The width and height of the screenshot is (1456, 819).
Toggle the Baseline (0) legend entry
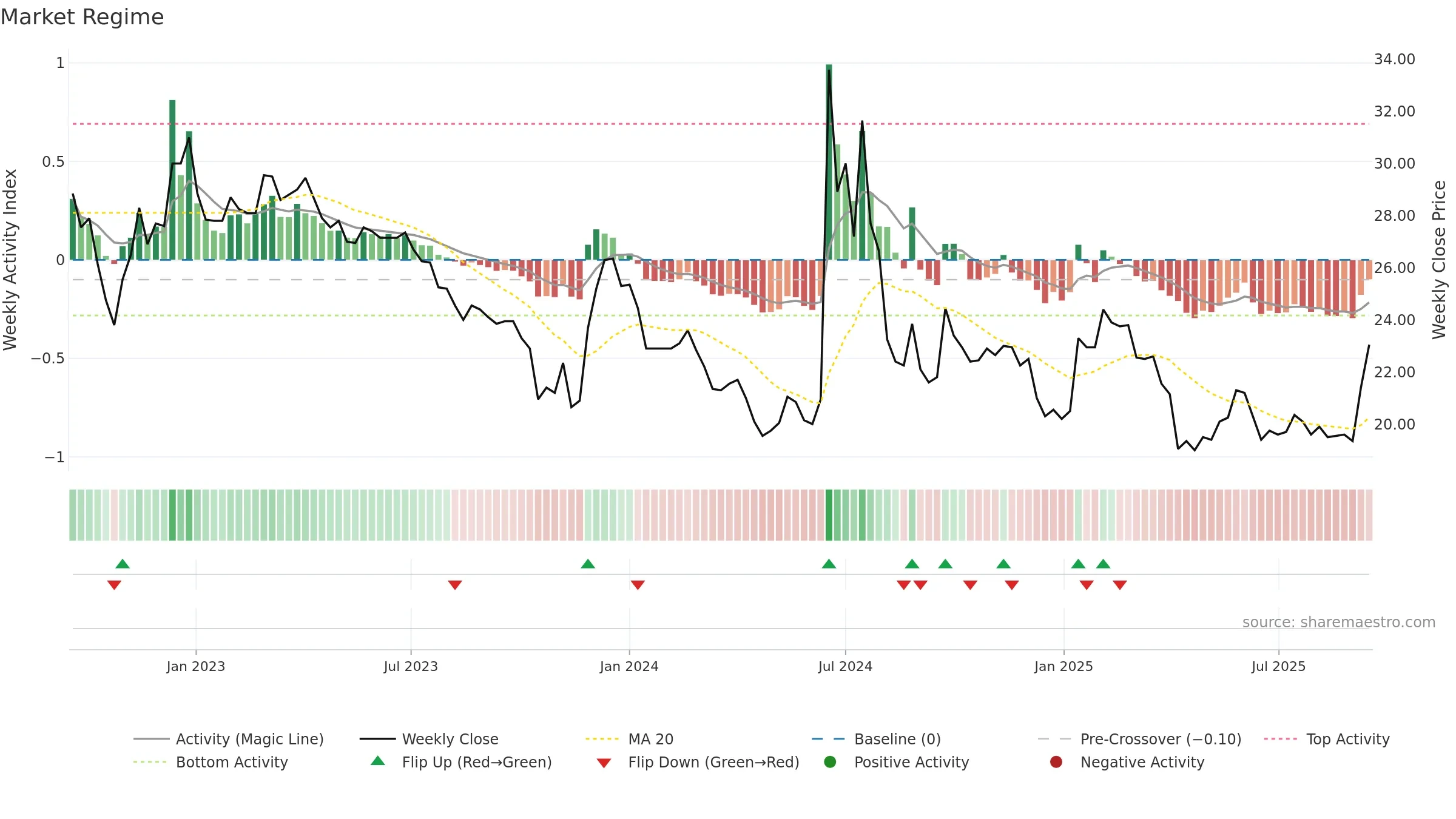(876, 739)
